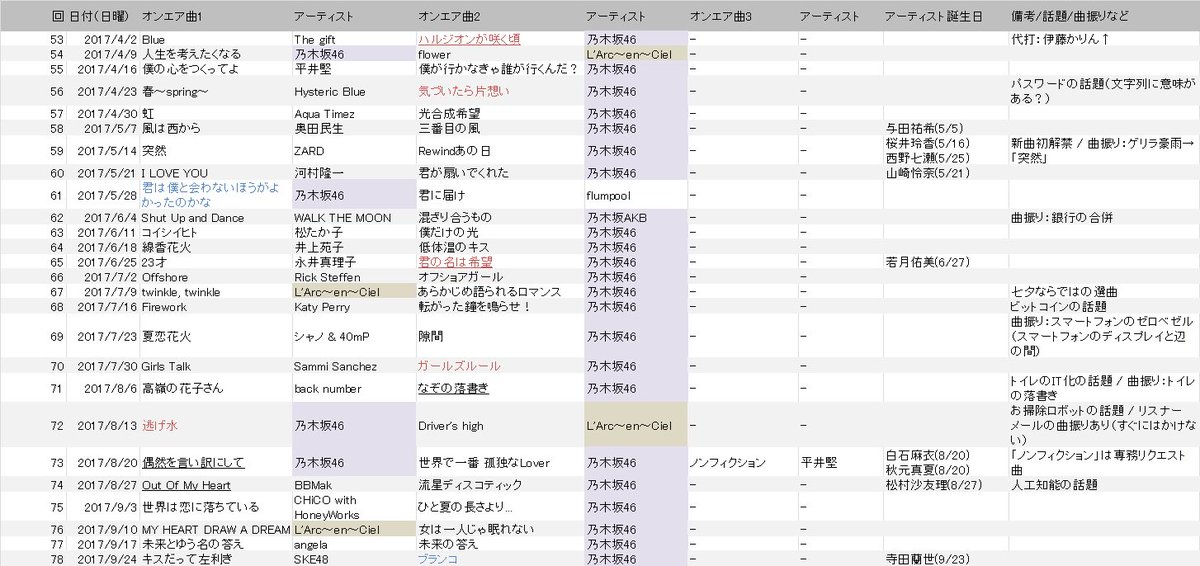
Task: Select the 'Driver's high' song cell
Action: click(450, 426)
